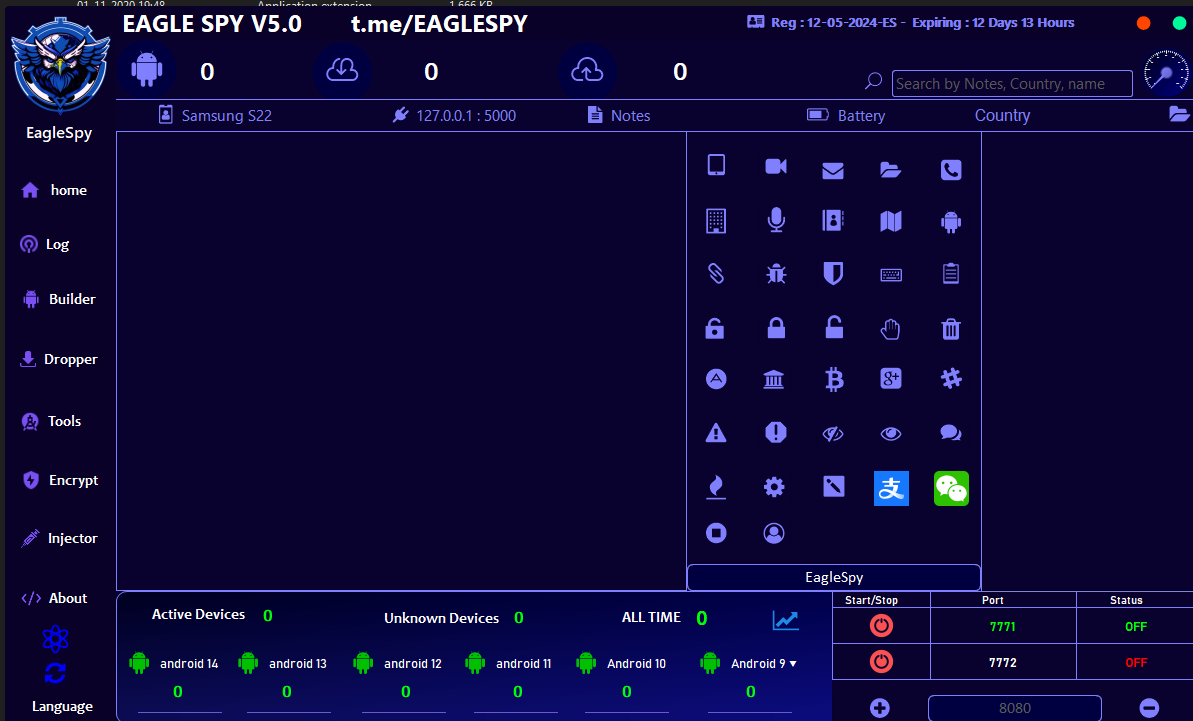Click the minus button beside port field
The image size is (1193, 721).
click(x=1150, y=708)
